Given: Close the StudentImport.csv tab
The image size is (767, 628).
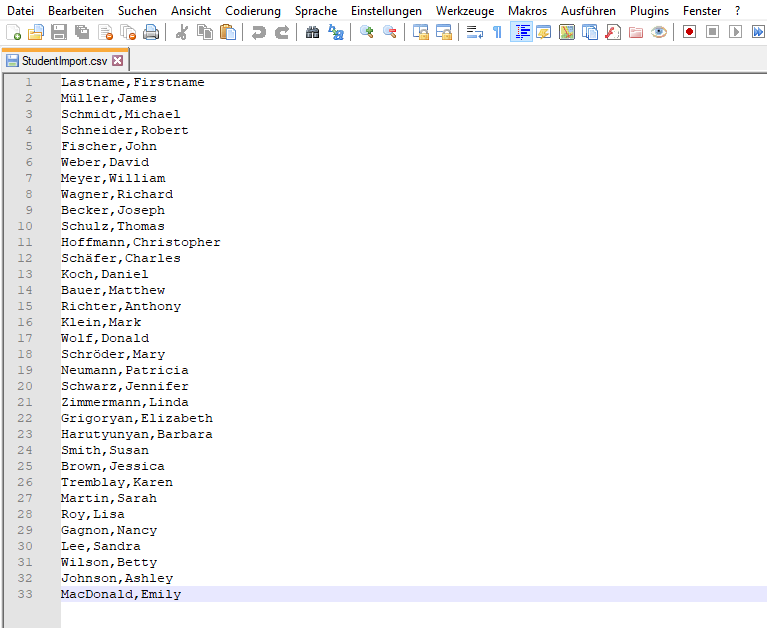Looking at the screenshot, I should (117, 61).
